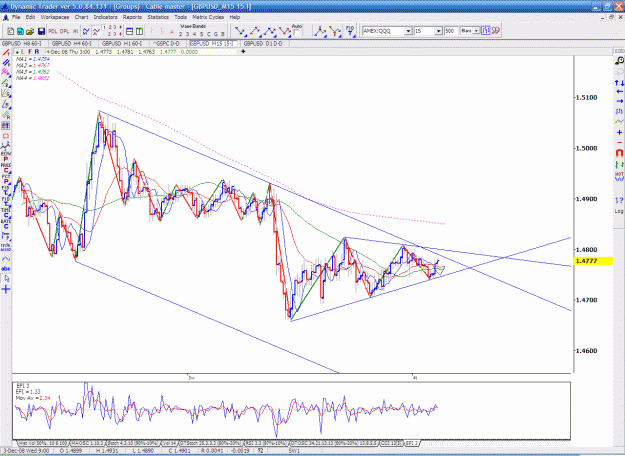Click the blue plus icon on the right sidebar
Screen dimensions: 625x456
(619, 132)
